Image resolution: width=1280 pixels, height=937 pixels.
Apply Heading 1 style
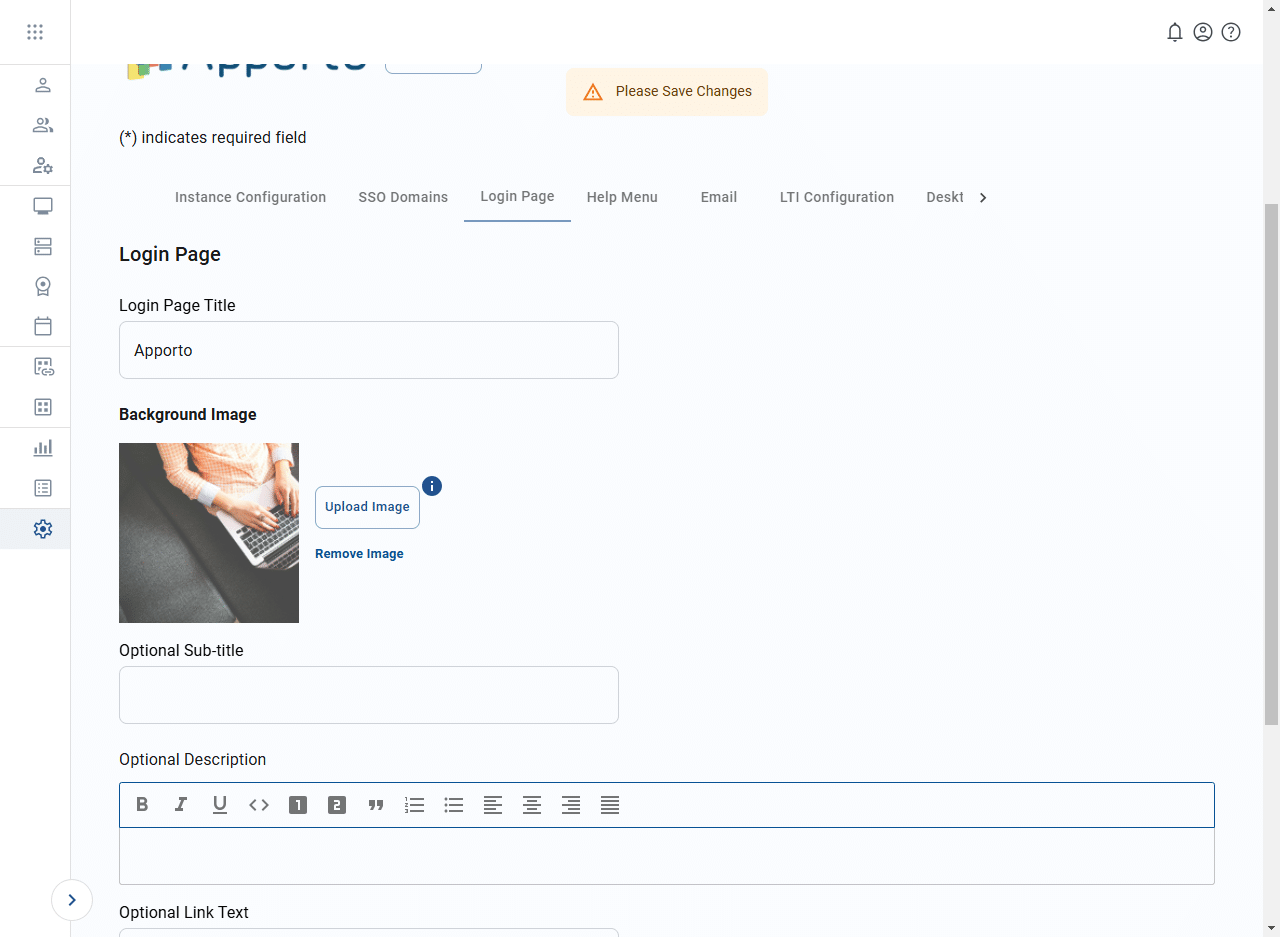pyautogui.click(x=297, y=804)
